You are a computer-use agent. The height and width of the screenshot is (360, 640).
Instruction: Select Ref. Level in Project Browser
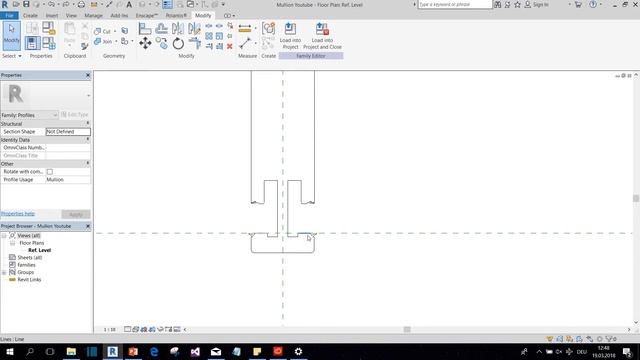(40, 250)
